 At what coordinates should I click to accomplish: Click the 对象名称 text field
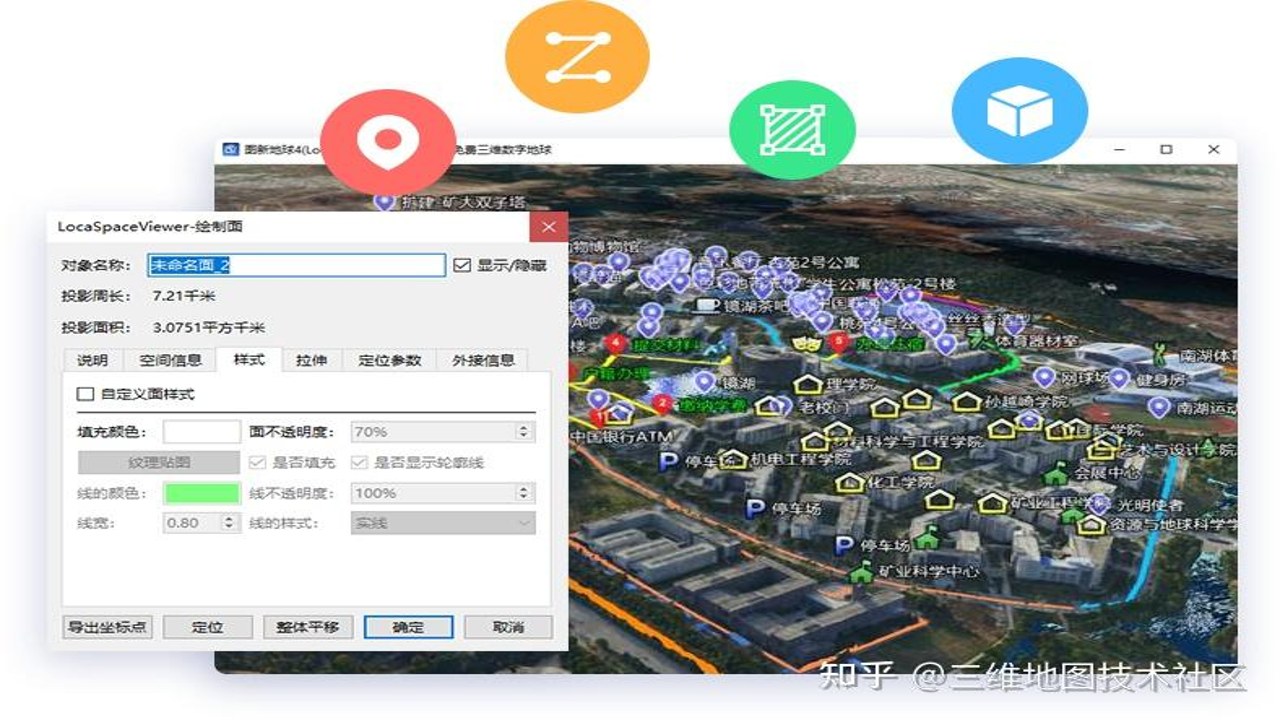point(296,265)
